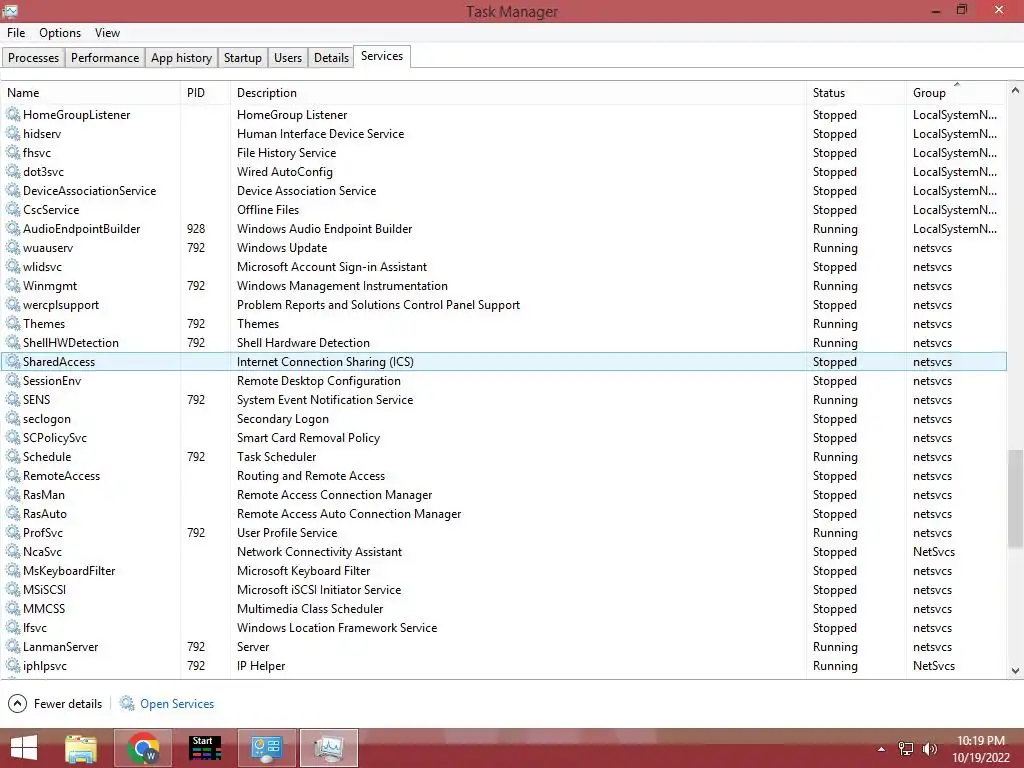Image resolution: width=1024 pixels, height=768 pixels.
Task: Open File Explorer from the taskbar
Action: [x=81, y=748]
